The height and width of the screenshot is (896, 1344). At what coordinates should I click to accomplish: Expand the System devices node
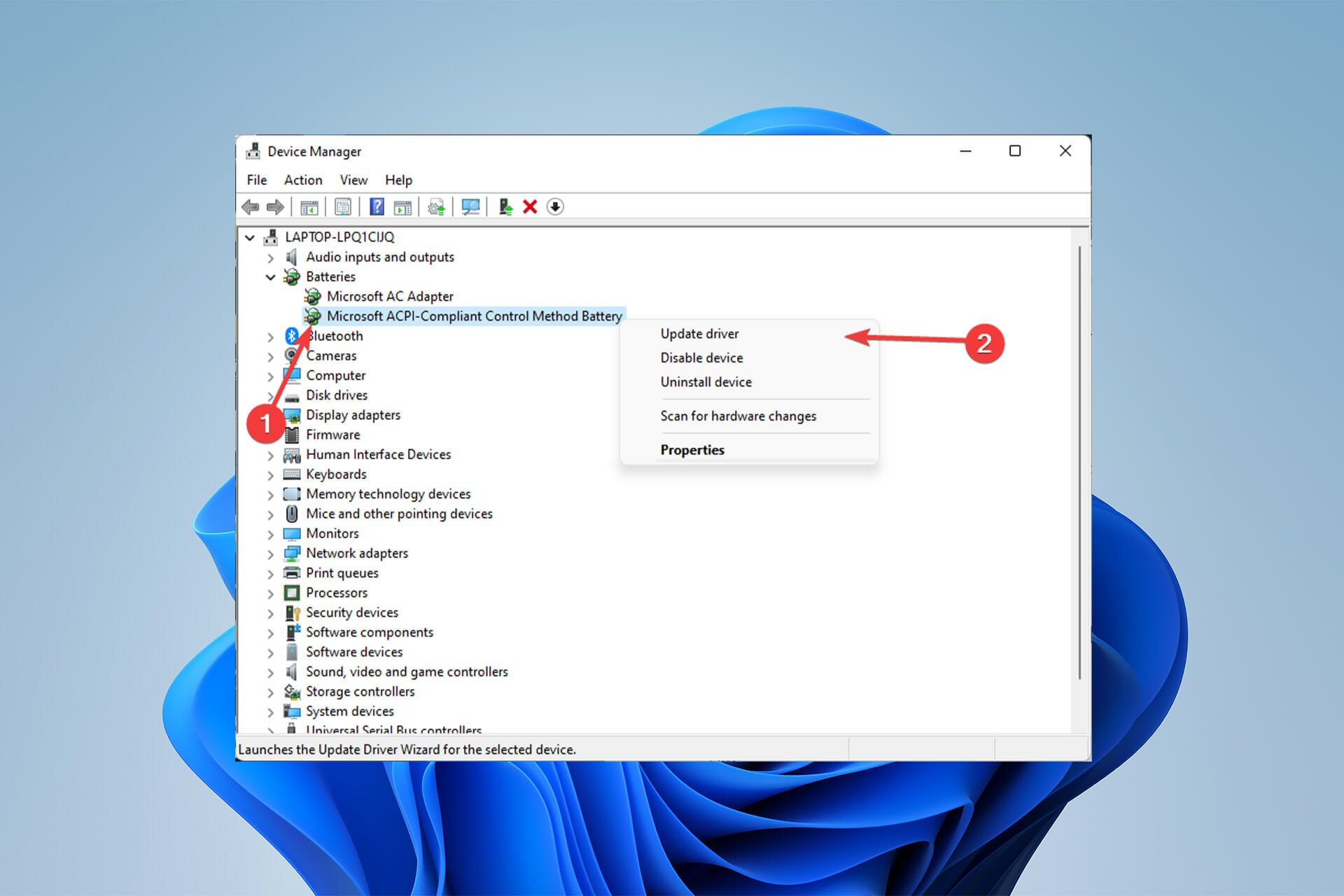pyautogui.click(x=271, y=712)
